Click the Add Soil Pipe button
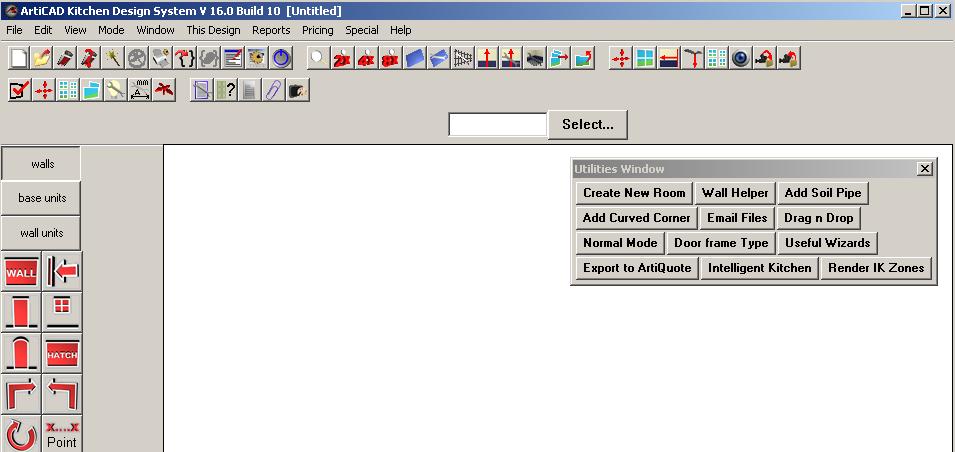The image size is (955, 452). coord(823,192)
